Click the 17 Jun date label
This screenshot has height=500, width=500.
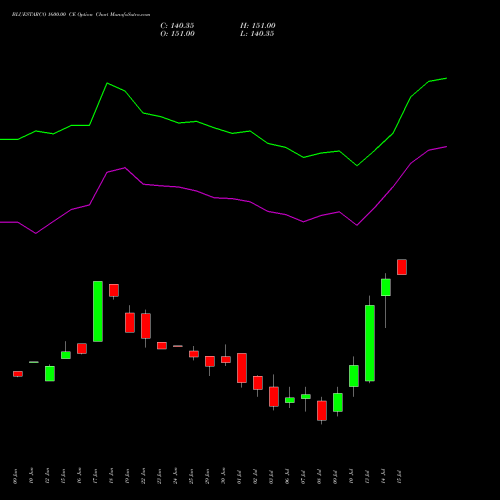point(96,476)
